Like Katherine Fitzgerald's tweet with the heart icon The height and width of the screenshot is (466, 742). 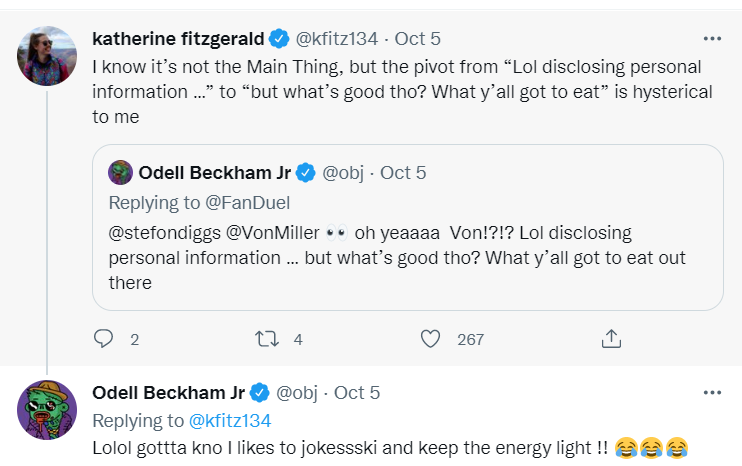point(430,339)
